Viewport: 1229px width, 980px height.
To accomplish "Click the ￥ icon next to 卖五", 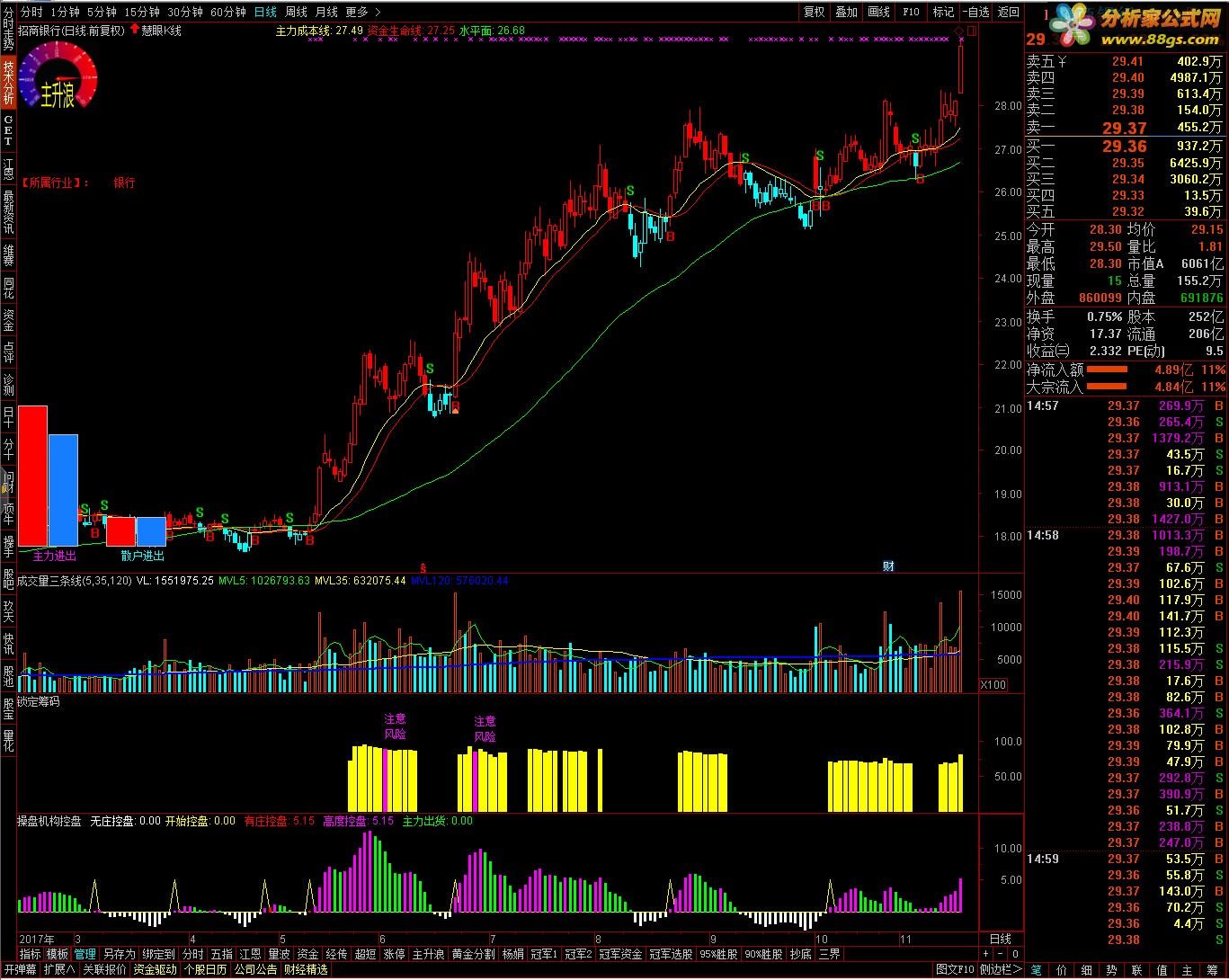I will point(1062,61).
